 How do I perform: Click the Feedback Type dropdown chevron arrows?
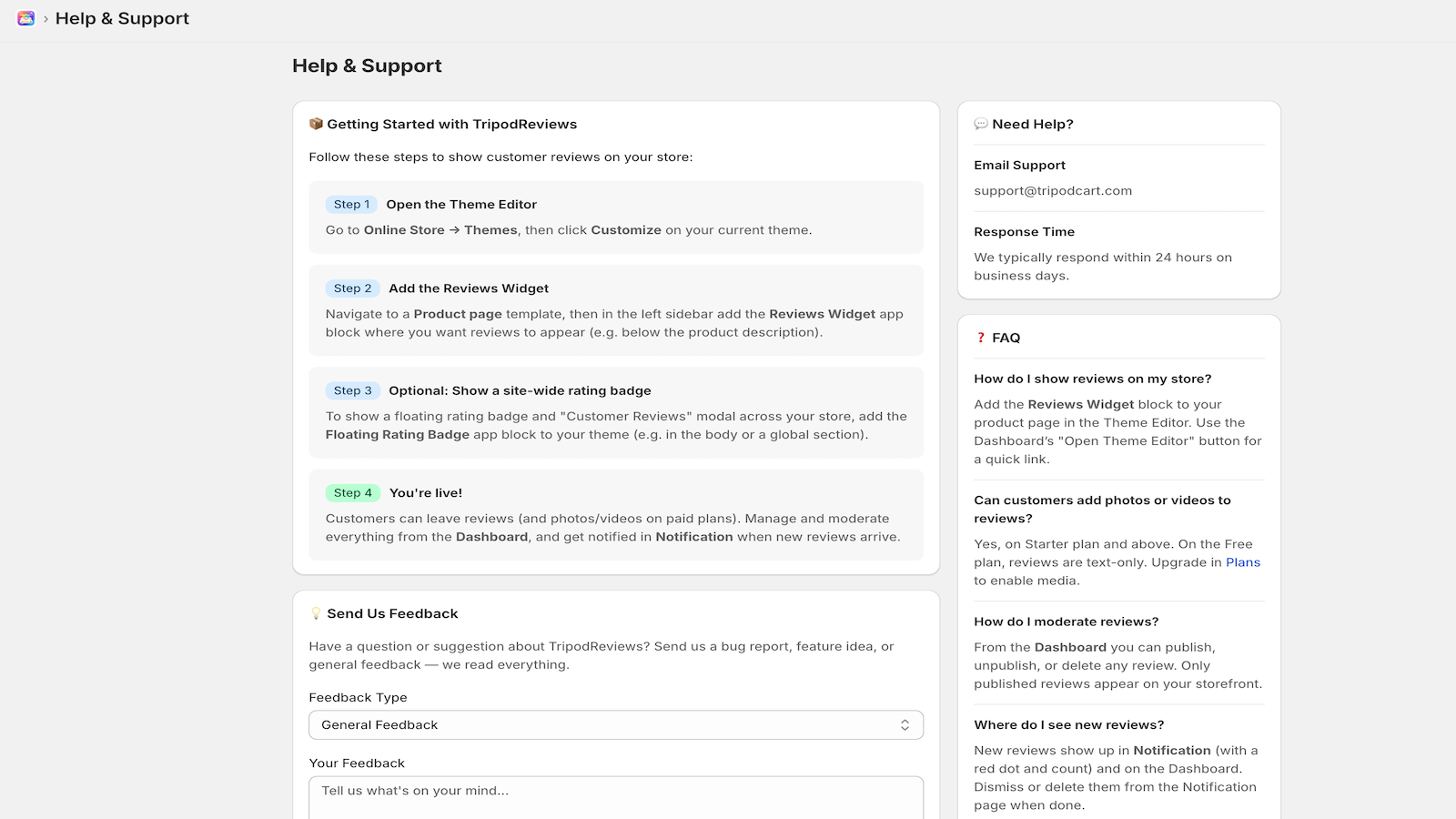[905, 725]
